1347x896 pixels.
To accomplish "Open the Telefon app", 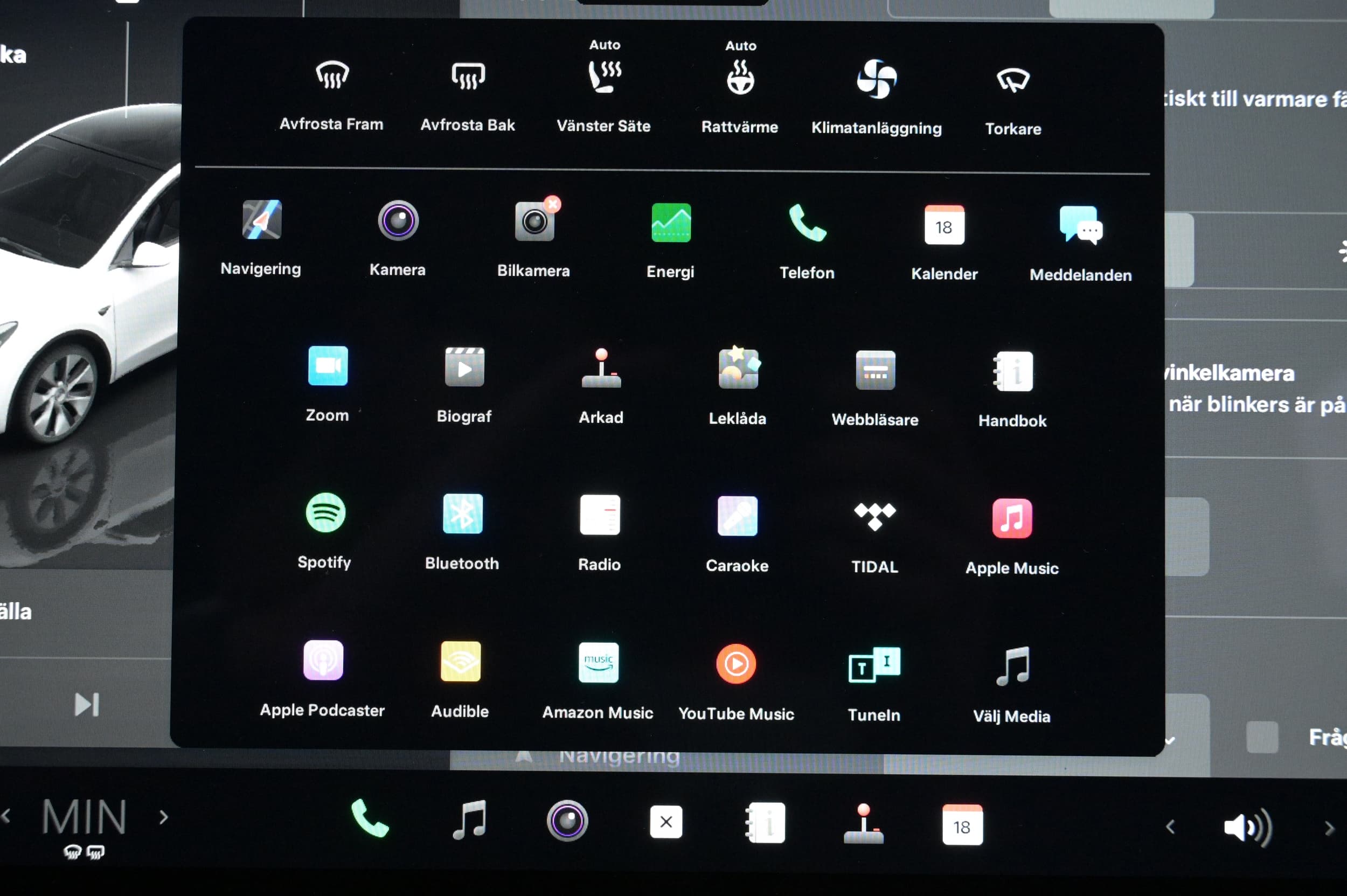I will [808, 242].
